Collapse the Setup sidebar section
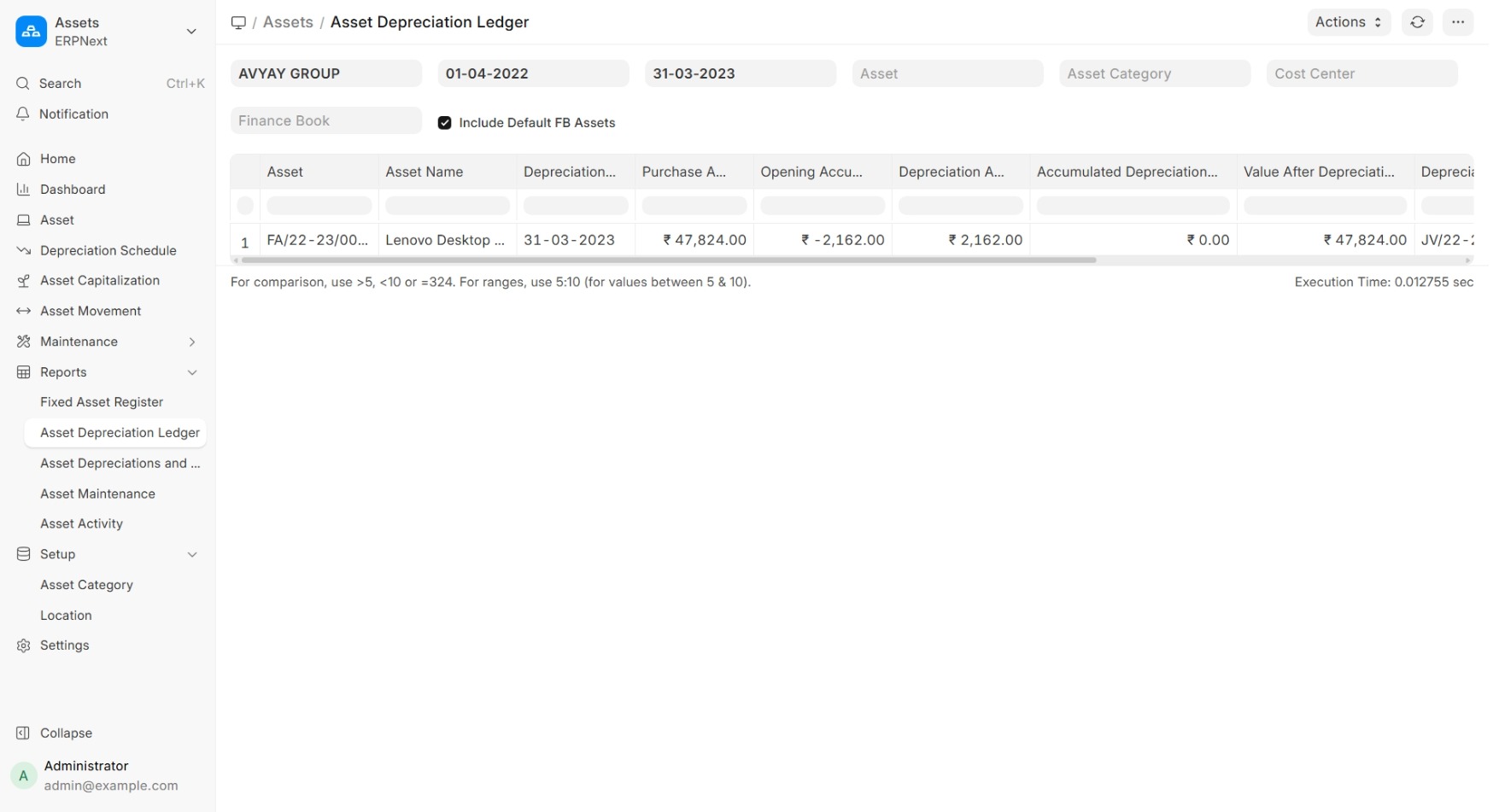Screen dimensions: 1499x812 192,554
